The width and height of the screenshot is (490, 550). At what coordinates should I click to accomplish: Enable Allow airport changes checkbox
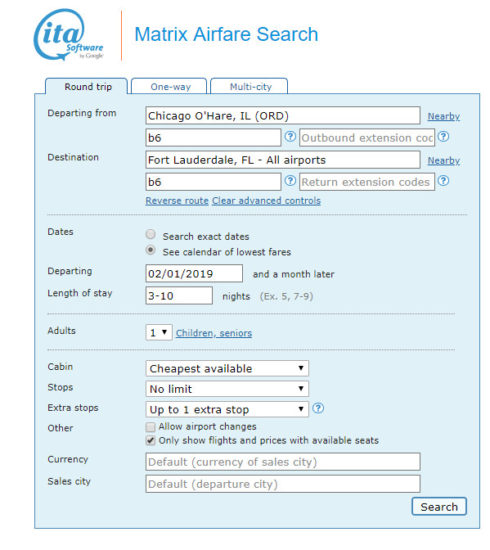150,427
